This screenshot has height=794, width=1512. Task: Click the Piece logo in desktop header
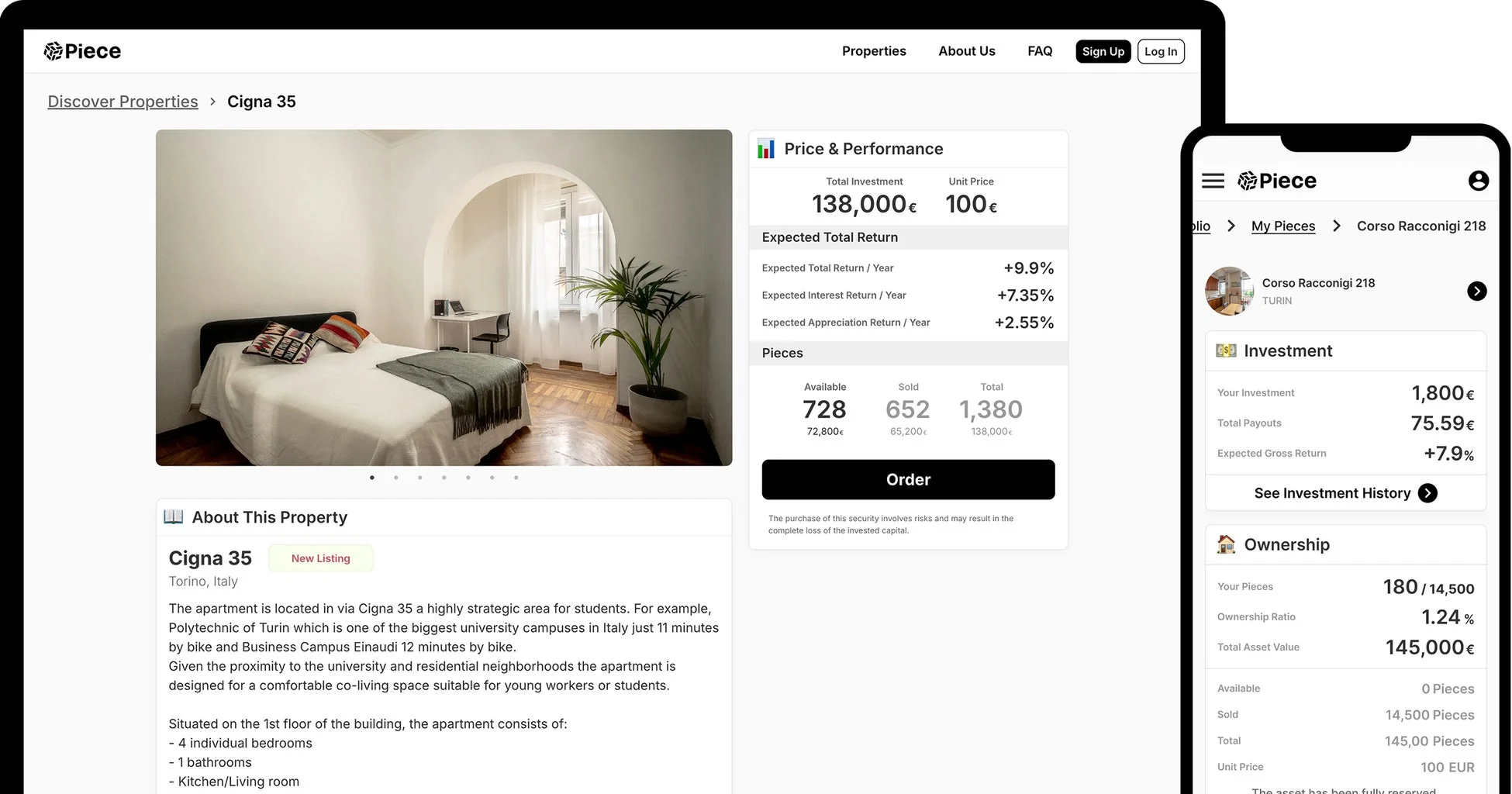click(82, 51)
